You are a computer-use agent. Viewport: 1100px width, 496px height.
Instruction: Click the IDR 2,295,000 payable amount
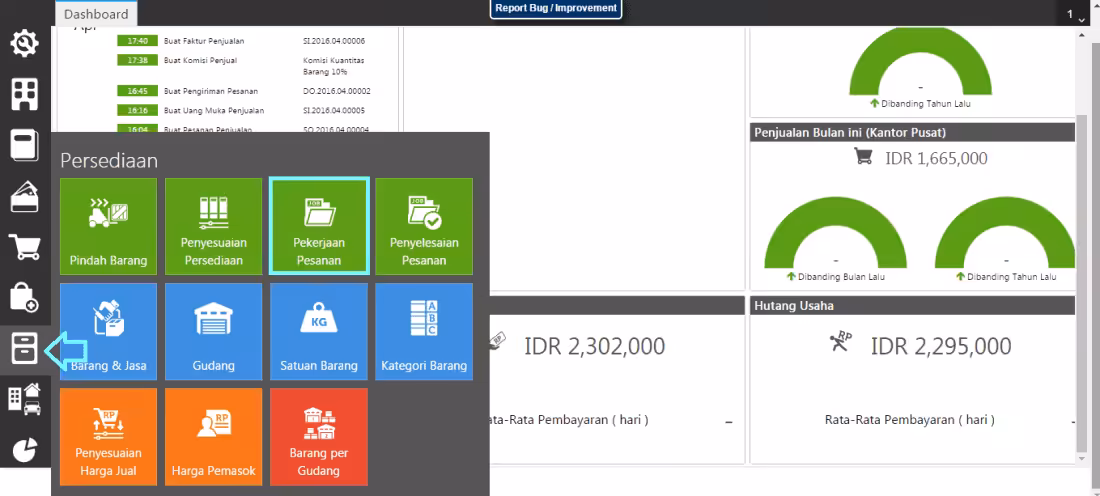click(941, 346)
